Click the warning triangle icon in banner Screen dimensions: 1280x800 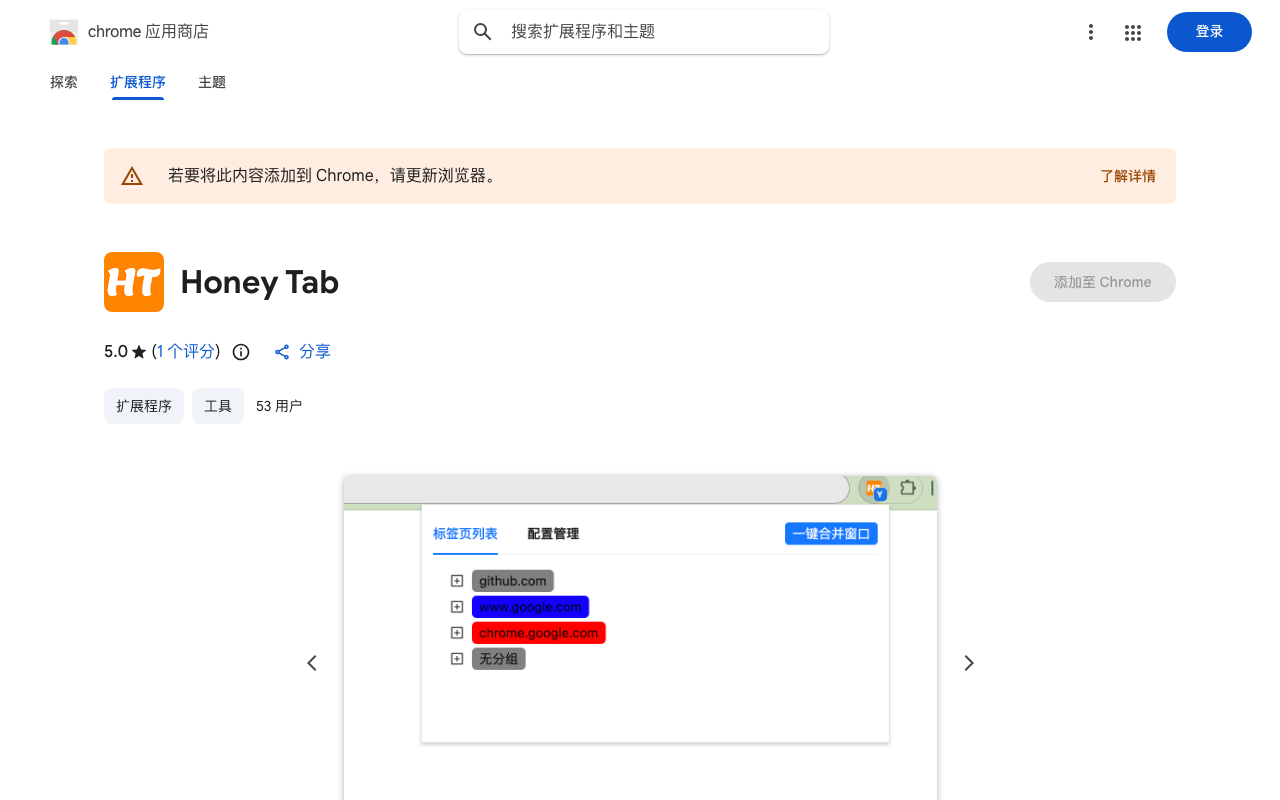[132, 176]
